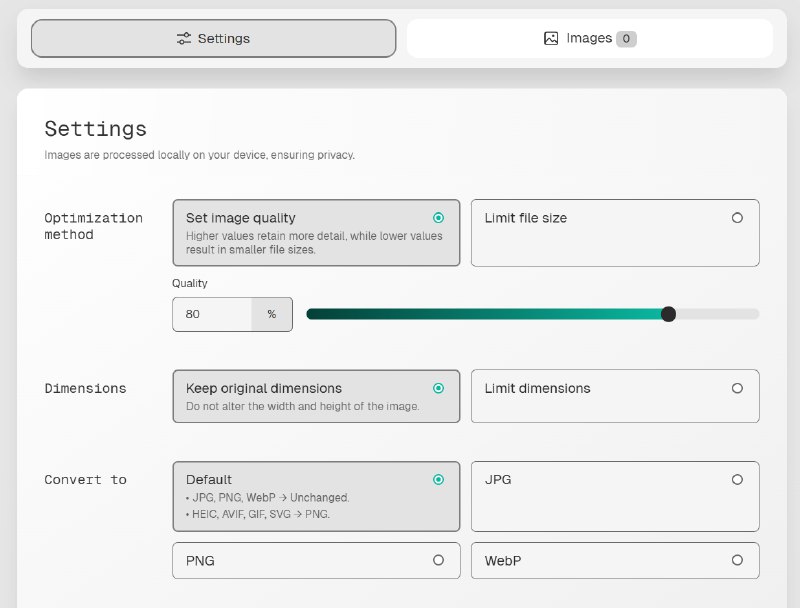Choose PNG as the output format
This screenshot has width=800, height=608.
(x=316, y=561)
